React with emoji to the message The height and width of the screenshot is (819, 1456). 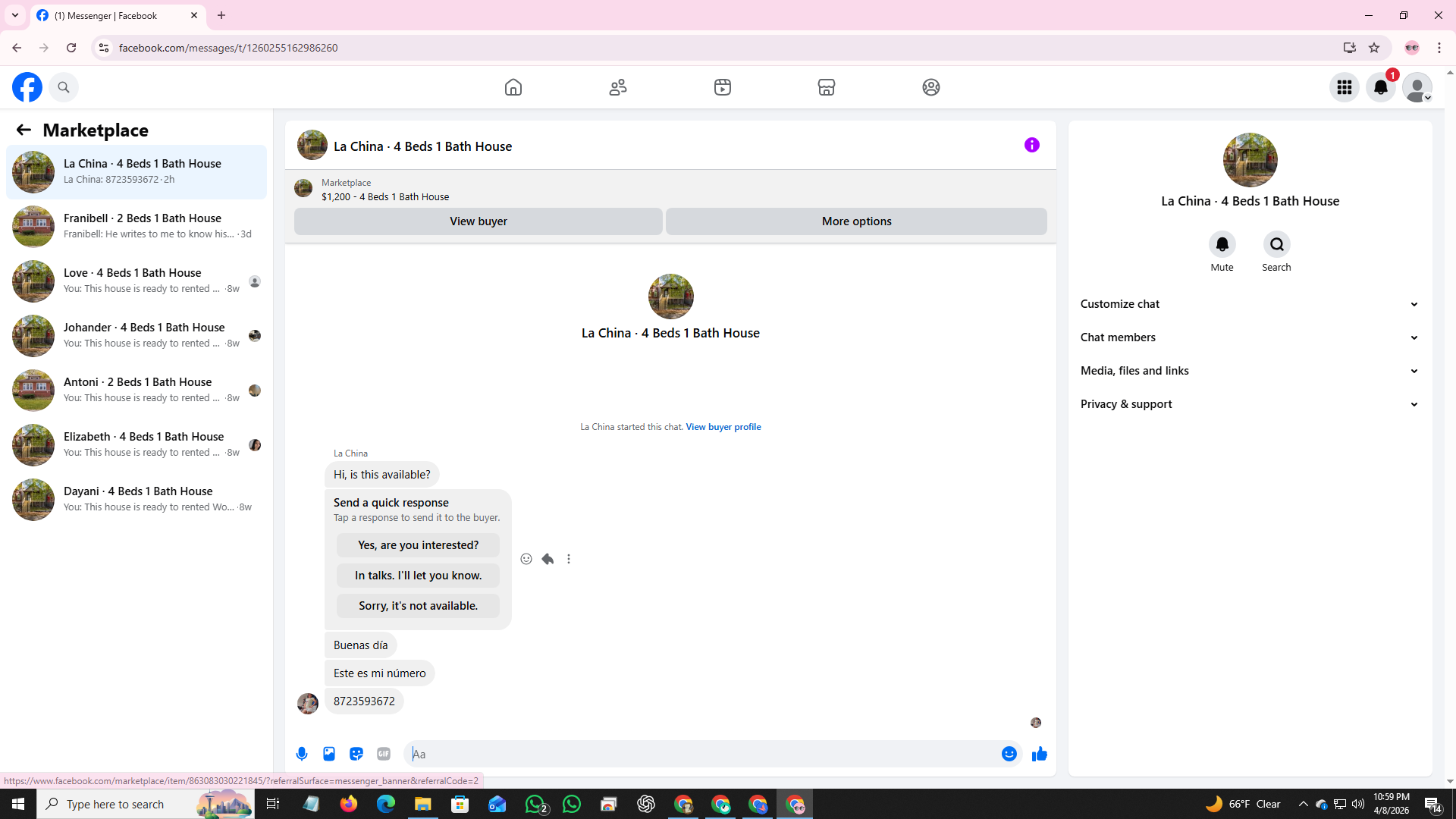tap(526, 559)
